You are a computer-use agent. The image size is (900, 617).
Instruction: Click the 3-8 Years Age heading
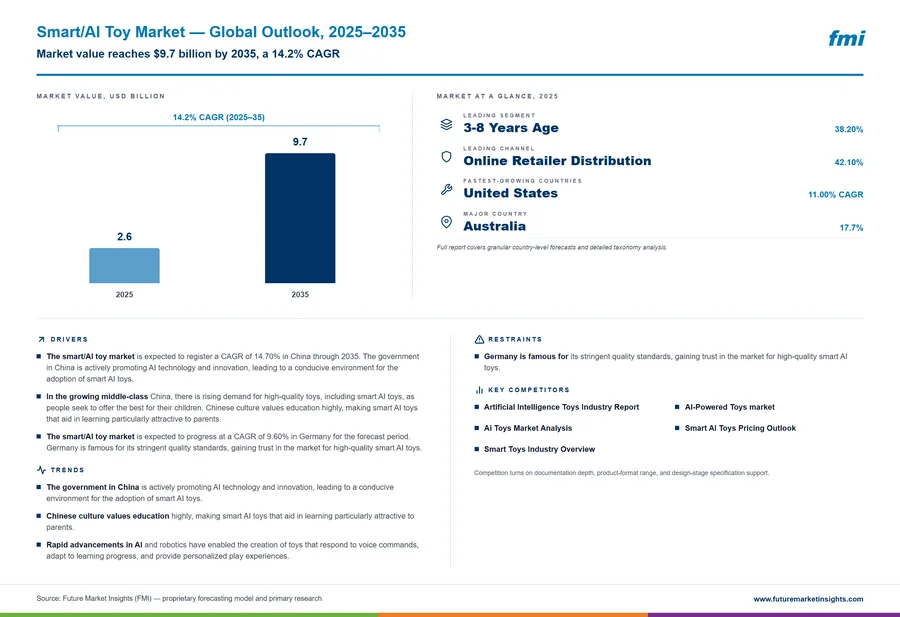click(x=511, y=128)
